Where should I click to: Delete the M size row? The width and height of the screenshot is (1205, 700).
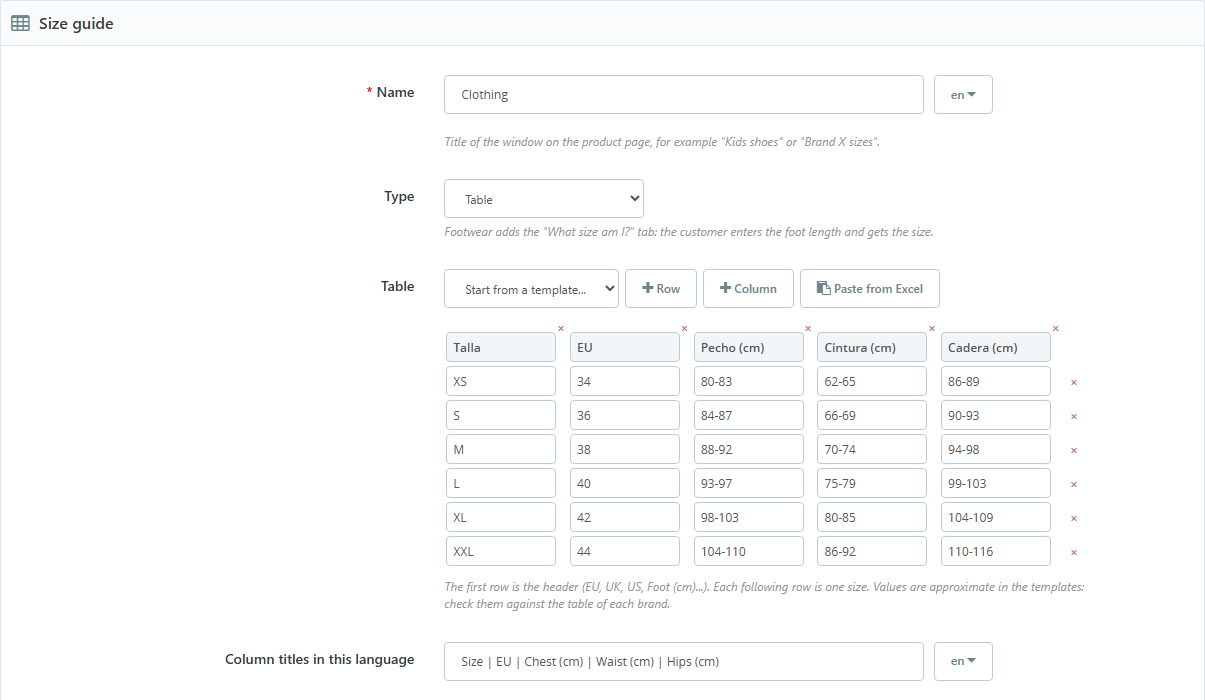pos(1074,450)
